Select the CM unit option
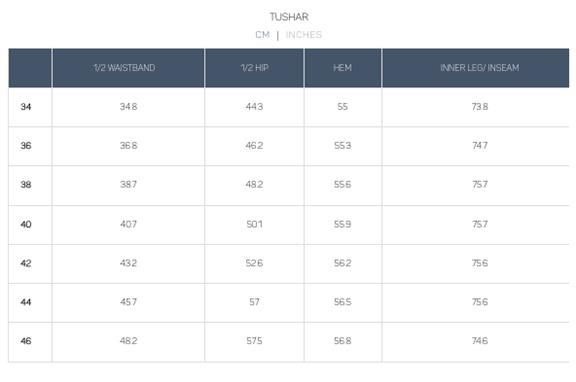Viewport: 576px width, 382px height. pos(262,35)
